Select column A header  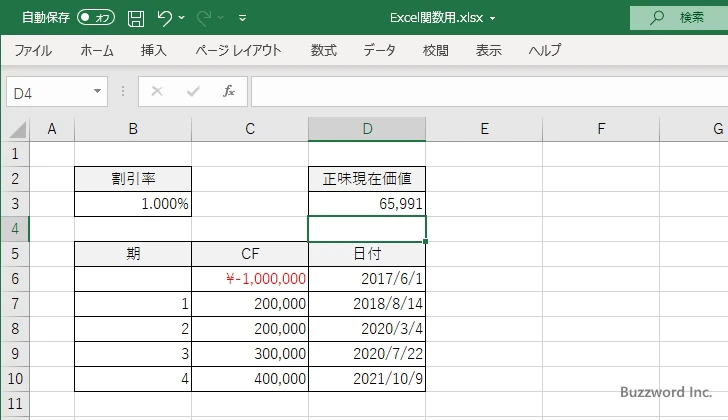(x=52, y=129)
